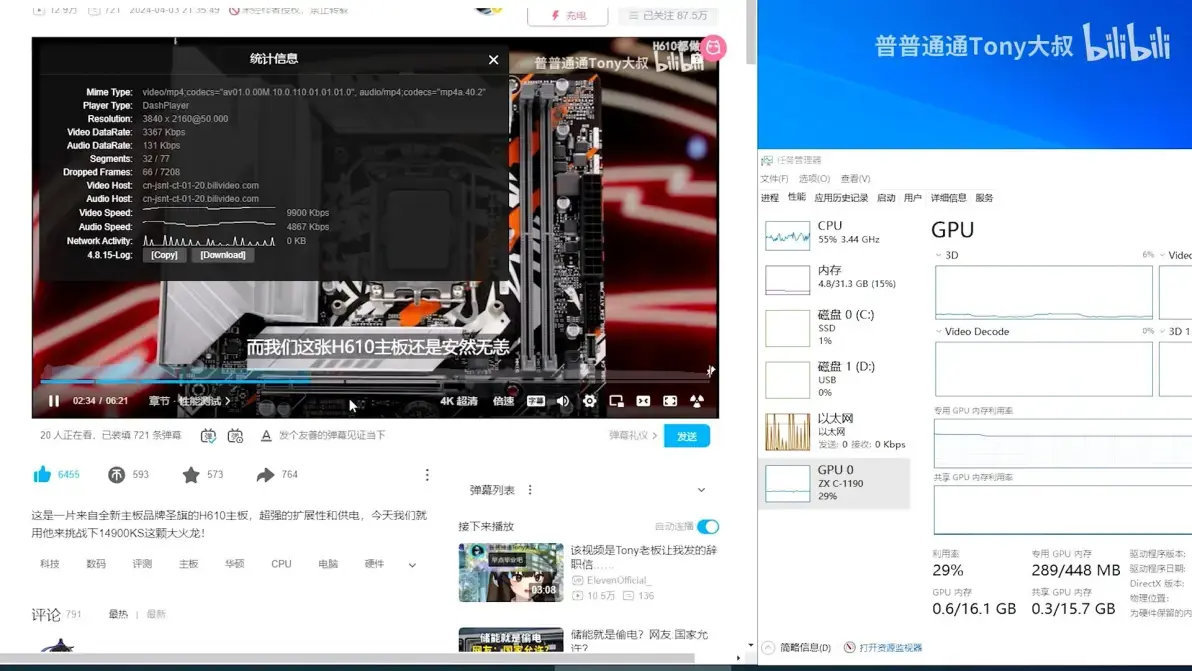Expand the 章节 性能测试 chapter list
The width and height of the screenshot is (1192, 671).
pyautogui.click(x=189, y=400)
